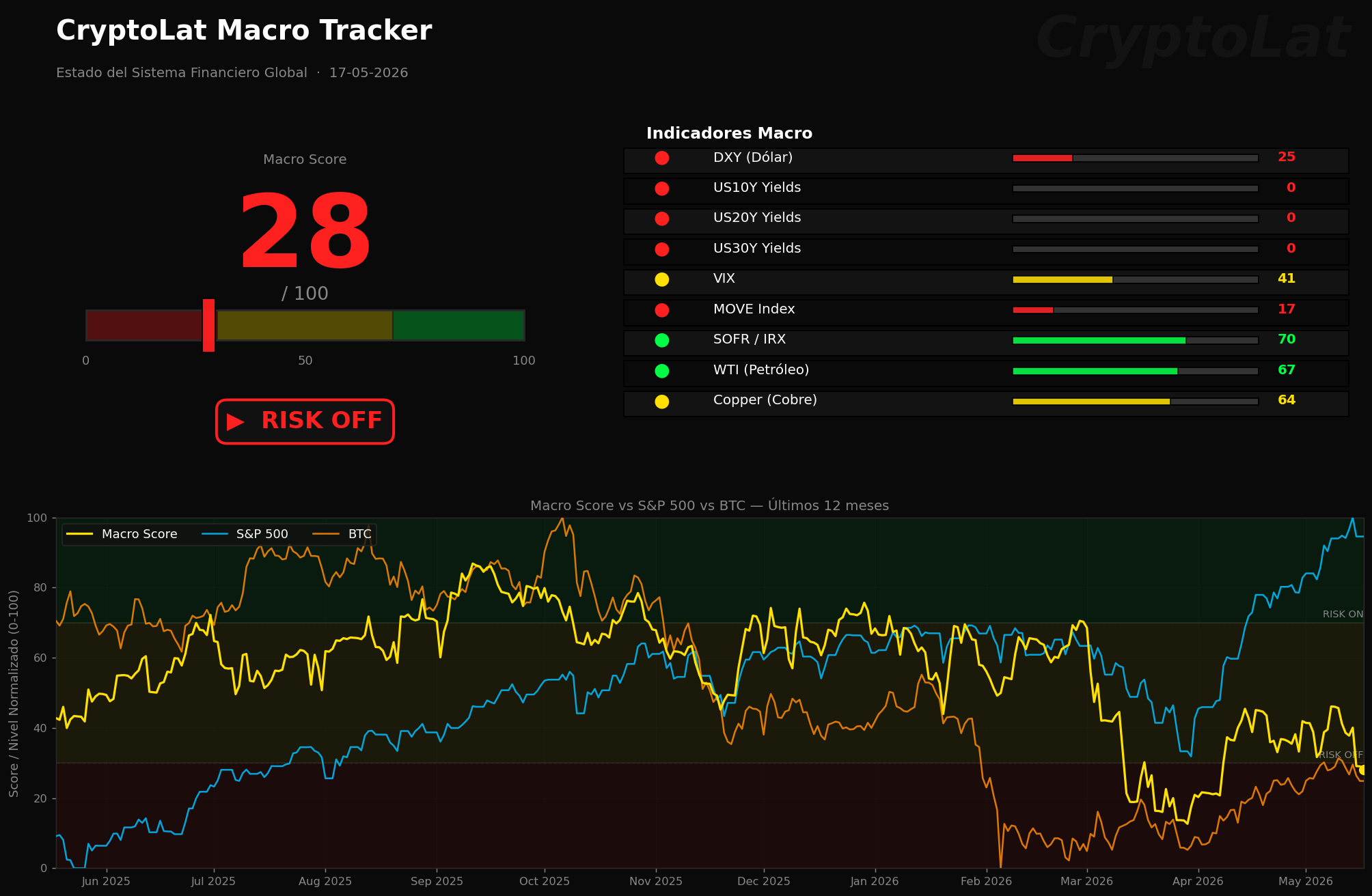The width and height of the screenshot is (1372, 896).
Task: Click the Copper value 64
Action: coord(1287,400)
